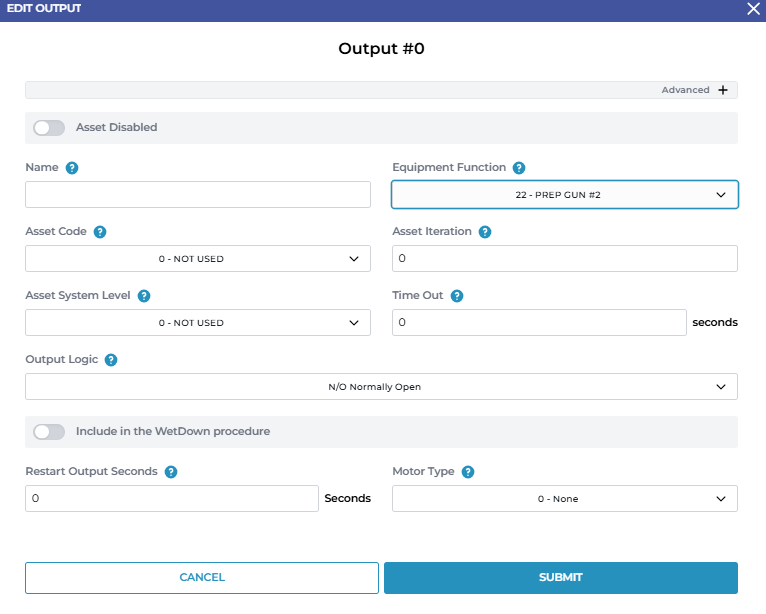Viewport: 766px width, 614px height.
Task: Show the Time Out help tooltip icon
Action: point(457,296)
